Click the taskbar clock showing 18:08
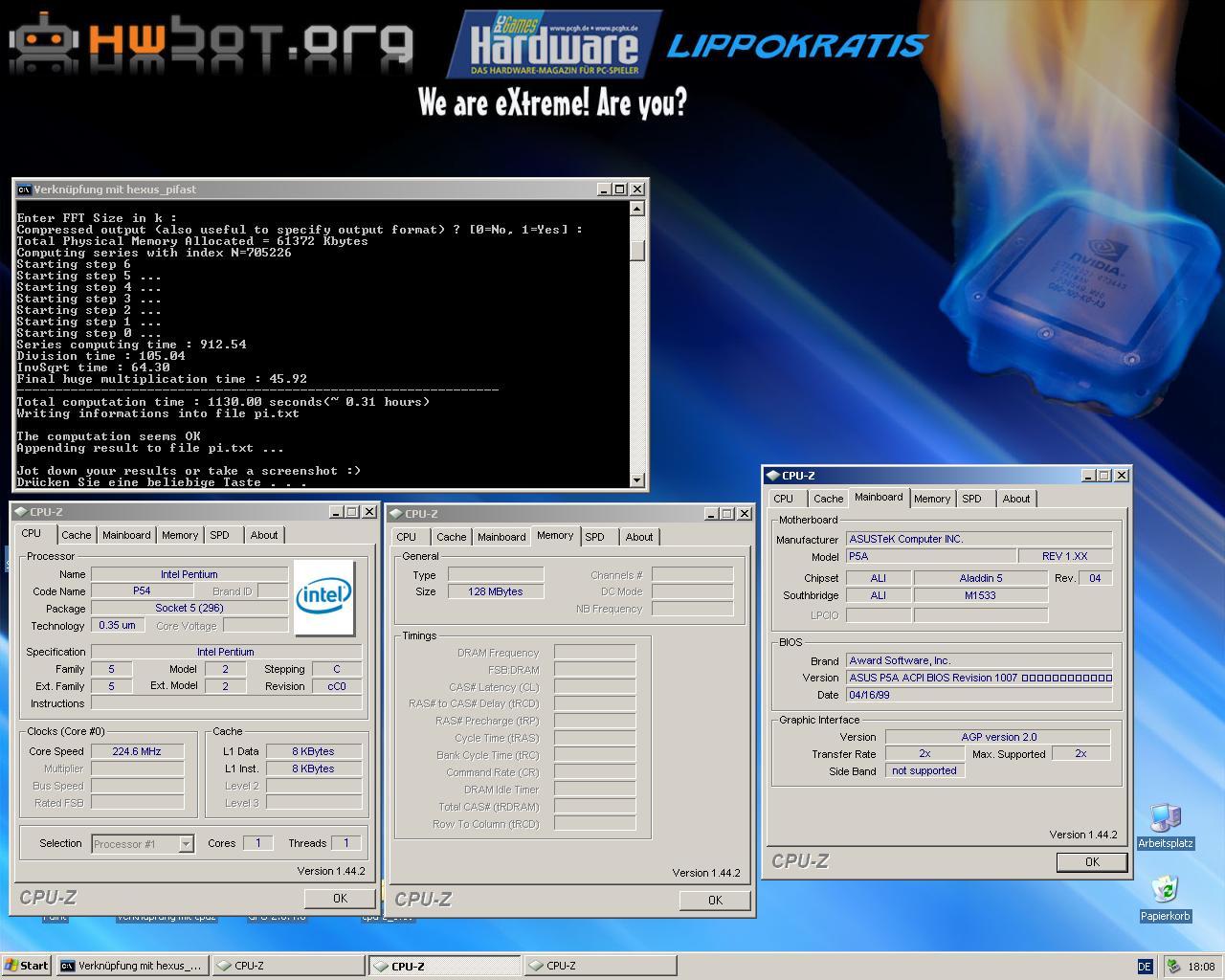 [1201, 967]
